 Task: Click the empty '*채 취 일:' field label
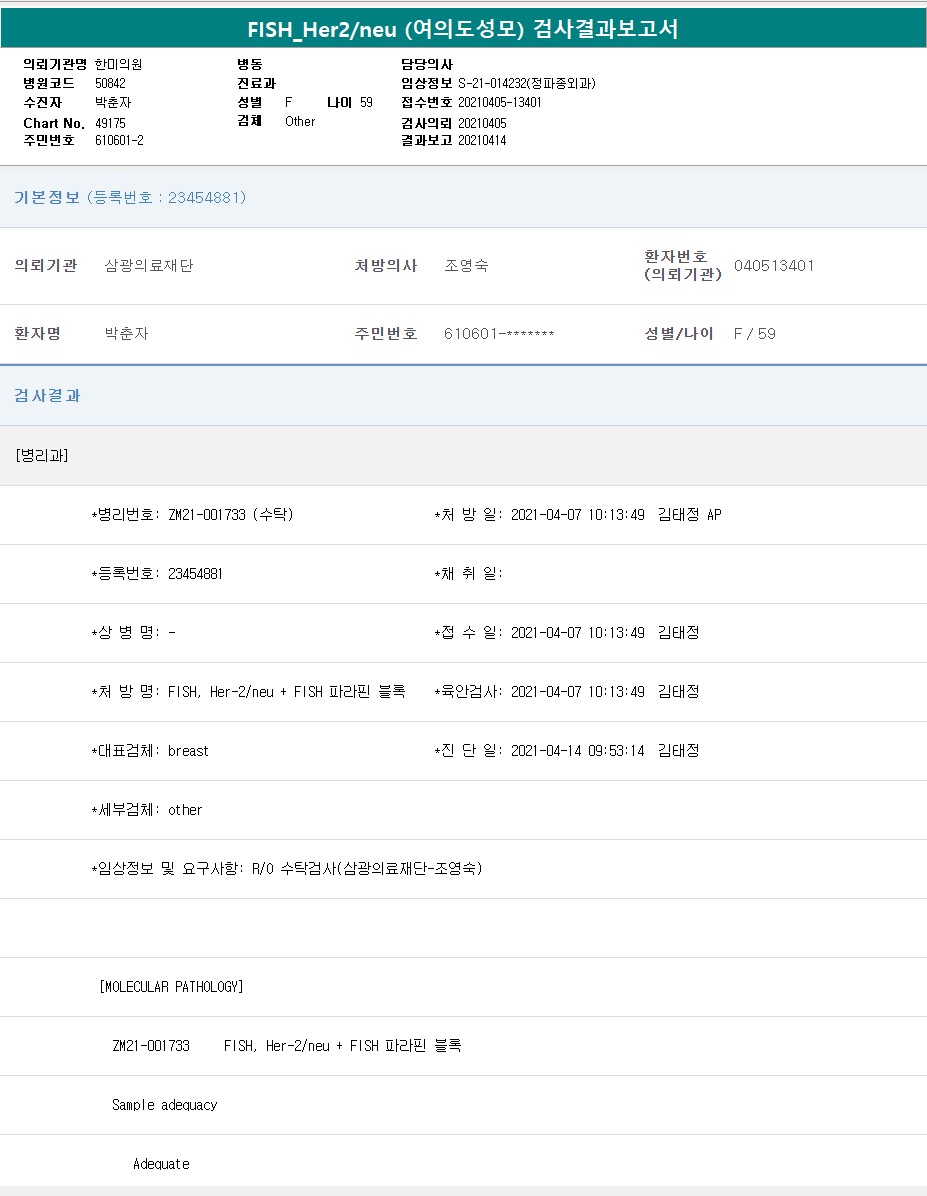[x=468, y=574]
